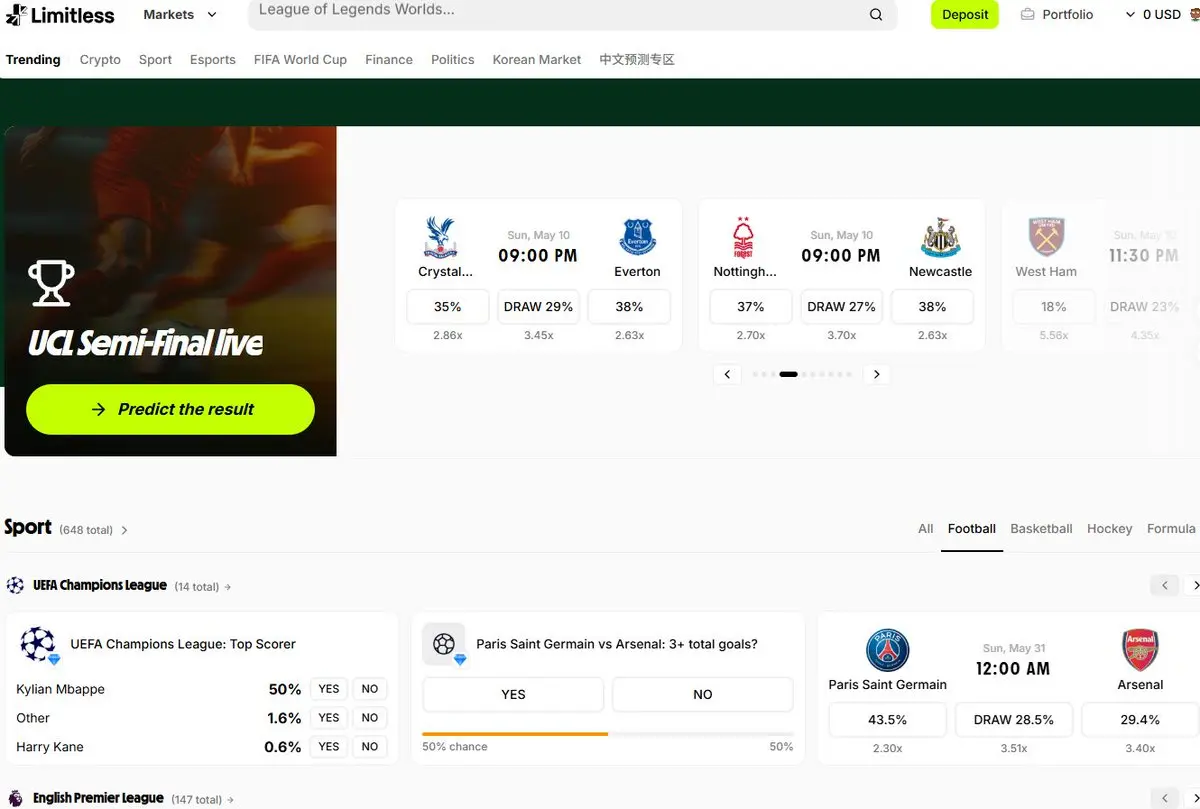Select YES for Harry Kane
Image resolution: width=1200 pixels, height=809 pixels.
point(329,747)
